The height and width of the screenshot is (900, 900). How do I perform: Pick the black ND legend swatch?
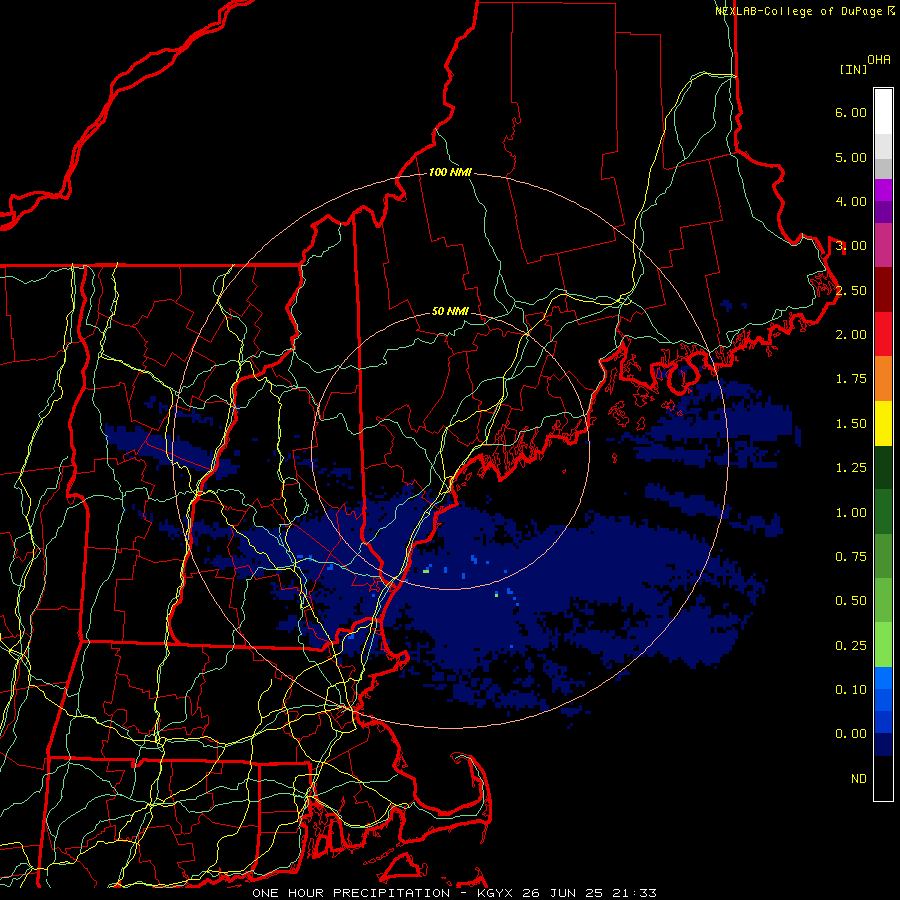pos(883,778)
